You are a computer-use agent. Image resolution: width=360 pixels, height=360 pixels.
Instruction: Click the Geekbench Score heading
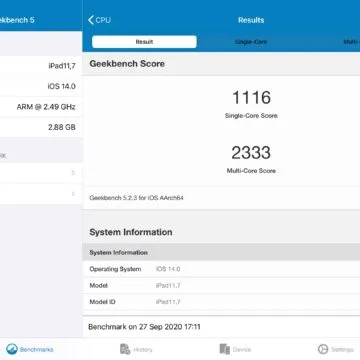[127, 64]
